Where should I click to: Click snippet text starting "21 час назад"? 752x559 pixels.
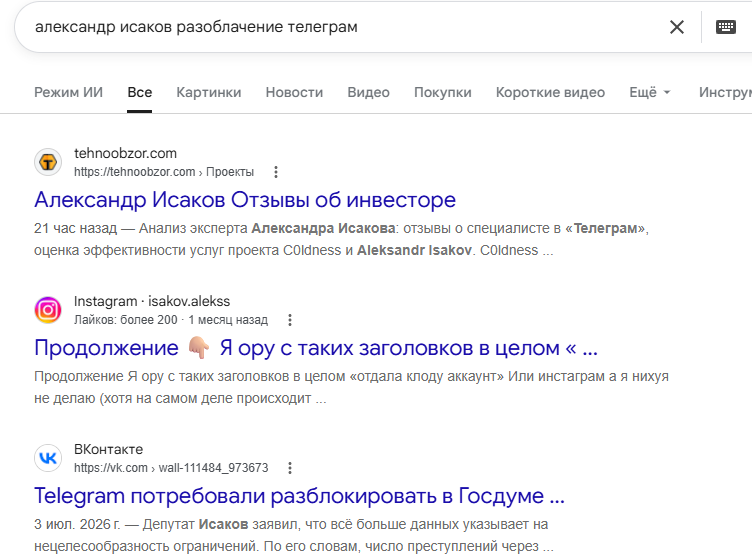(x=341, y=239)
